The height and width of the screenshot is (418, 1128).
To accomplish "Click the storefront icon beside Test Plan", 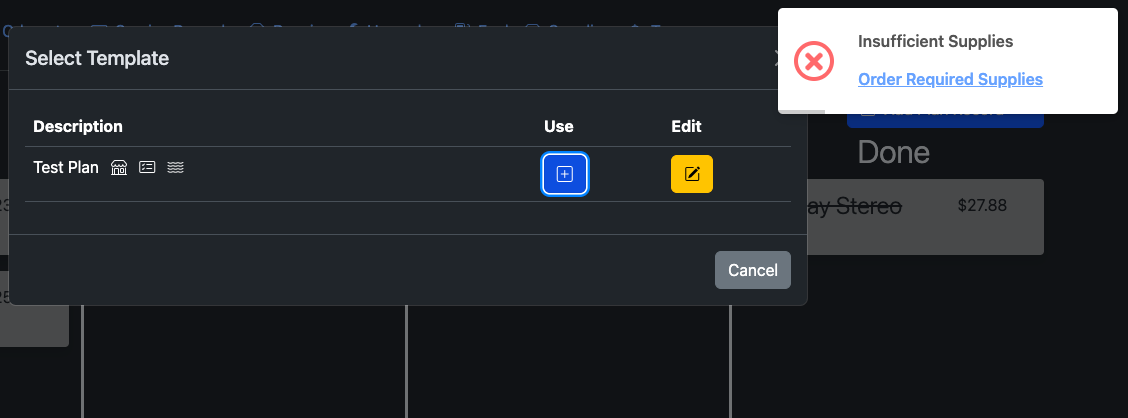I will pyautogui.click(x=119, y=168).
